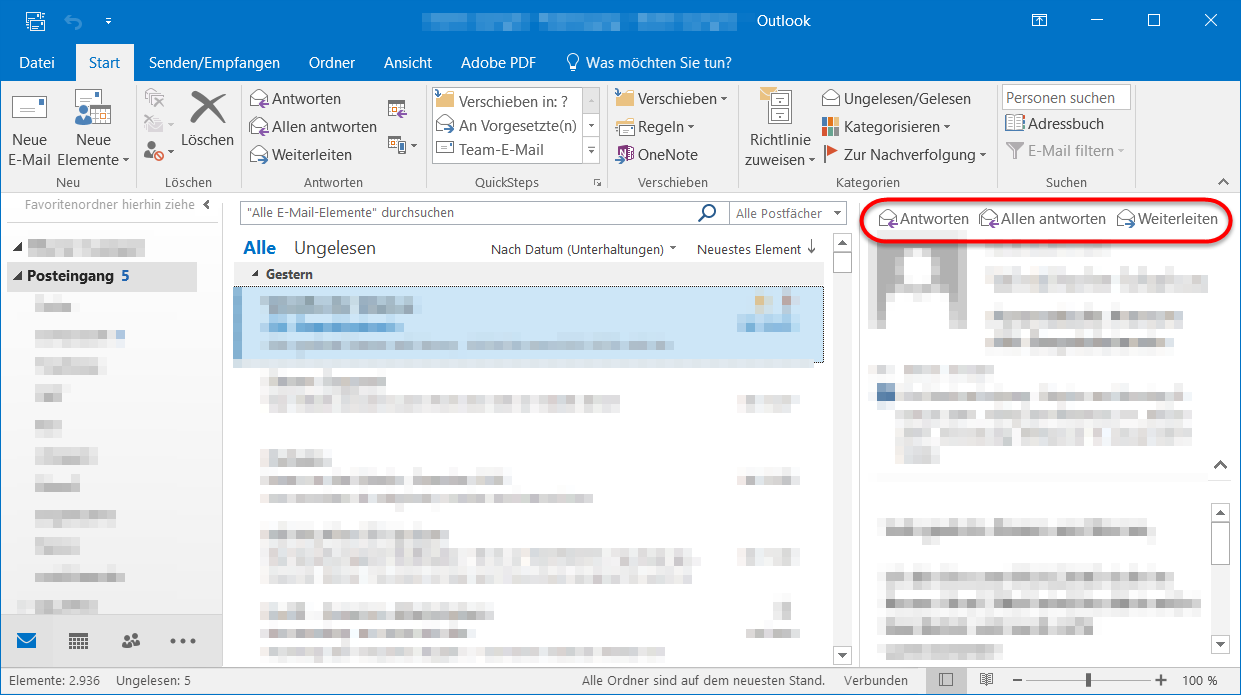Screen dimensions: 1241x695
Task: Toggle Ungelesen/Gelesen status of the message
Action: coord(898,98)
